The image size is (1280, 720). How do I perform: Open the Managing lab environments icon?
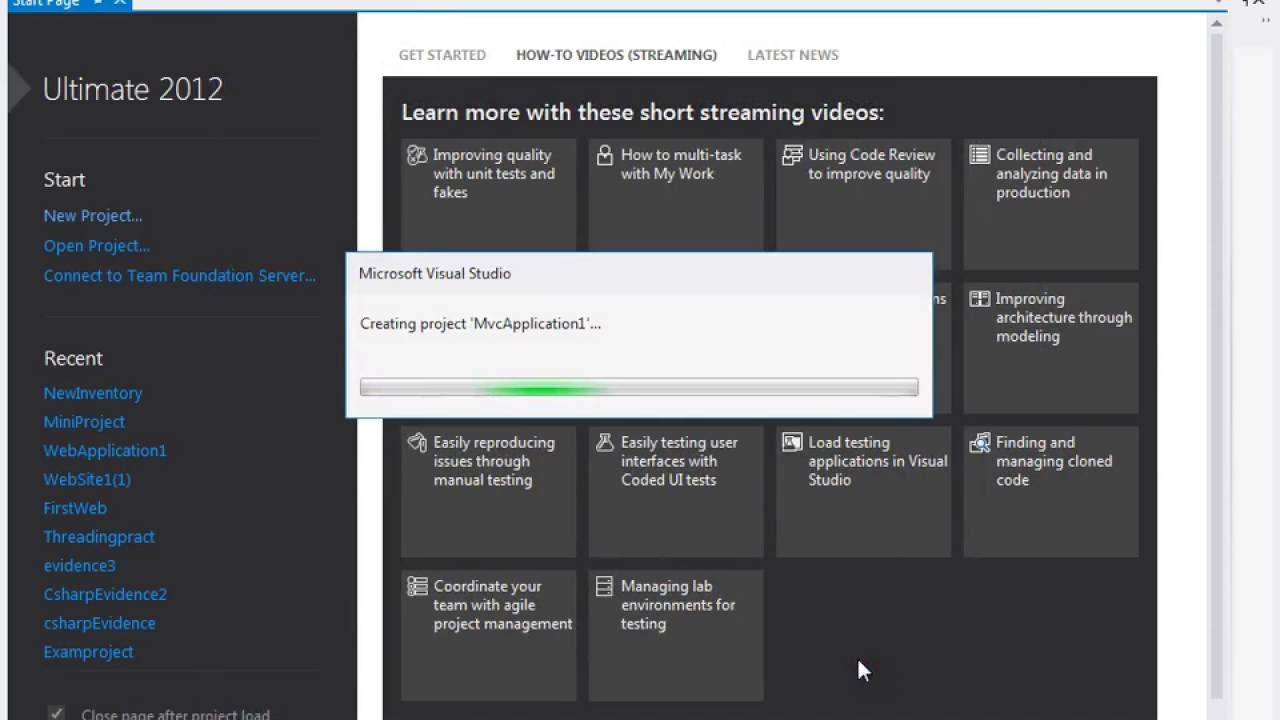click(x=604, y=586)
